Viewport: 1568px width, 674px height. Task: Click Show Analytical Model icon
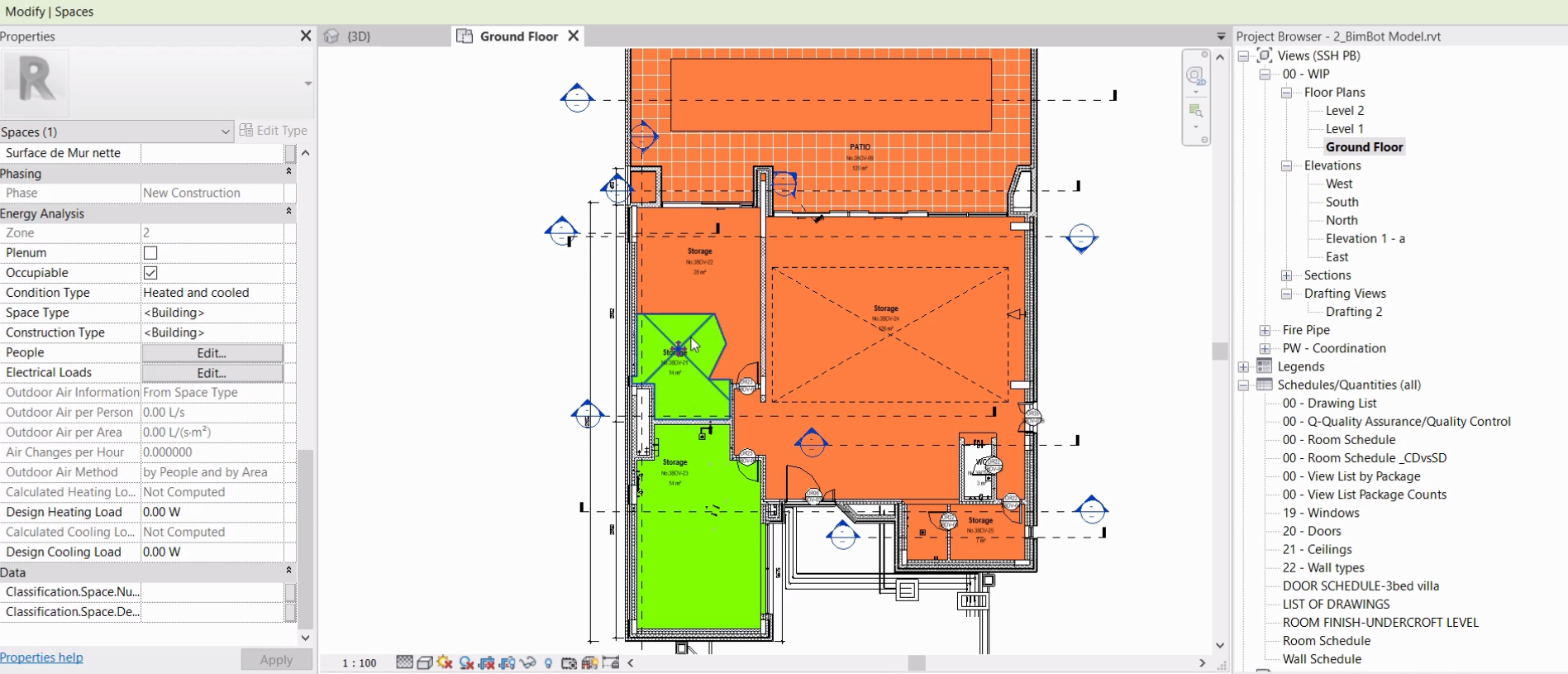tap(589, 662)
